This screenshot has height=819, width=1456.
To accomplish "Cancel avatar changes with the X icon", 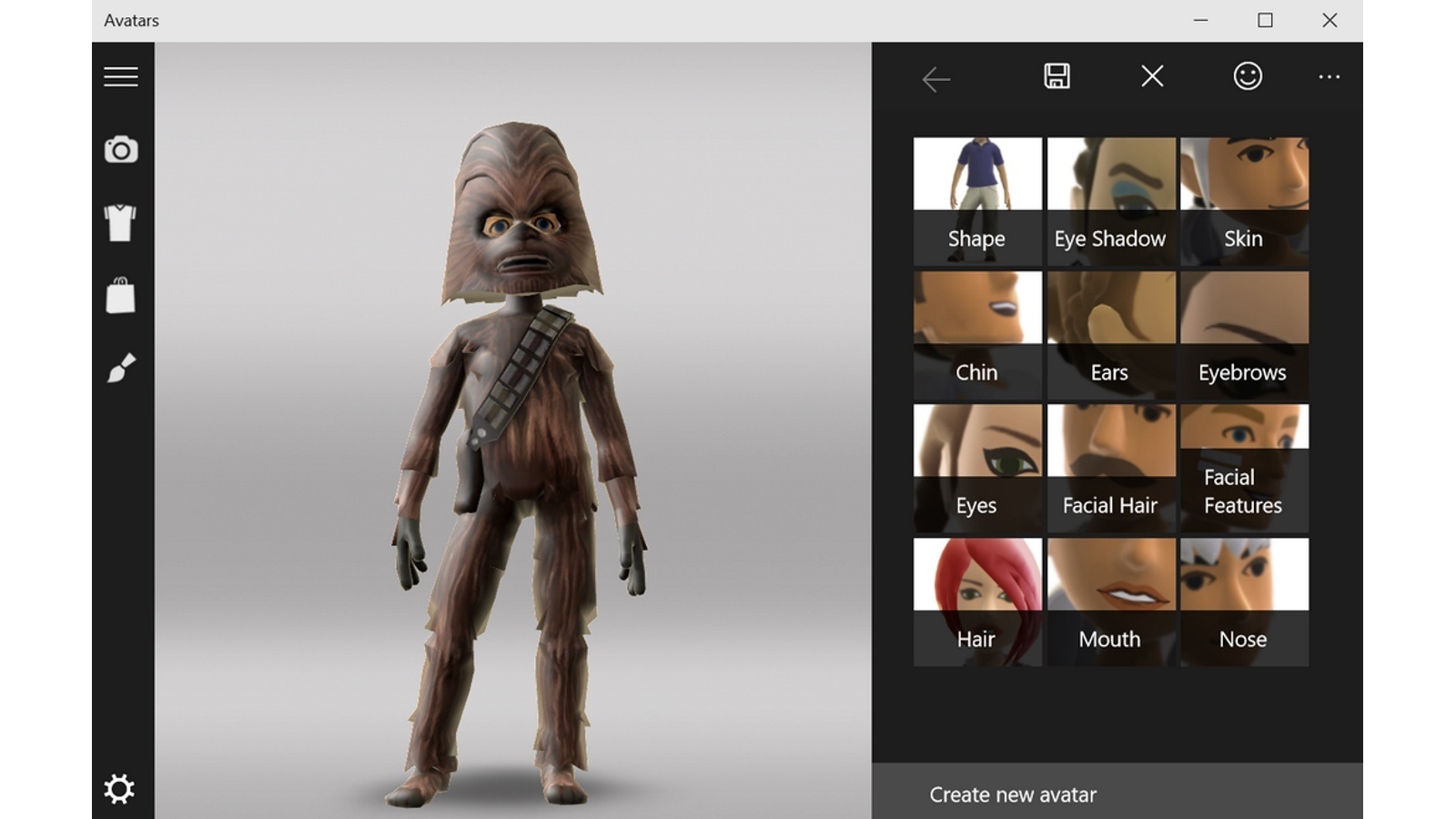I will click(1152, 77).
